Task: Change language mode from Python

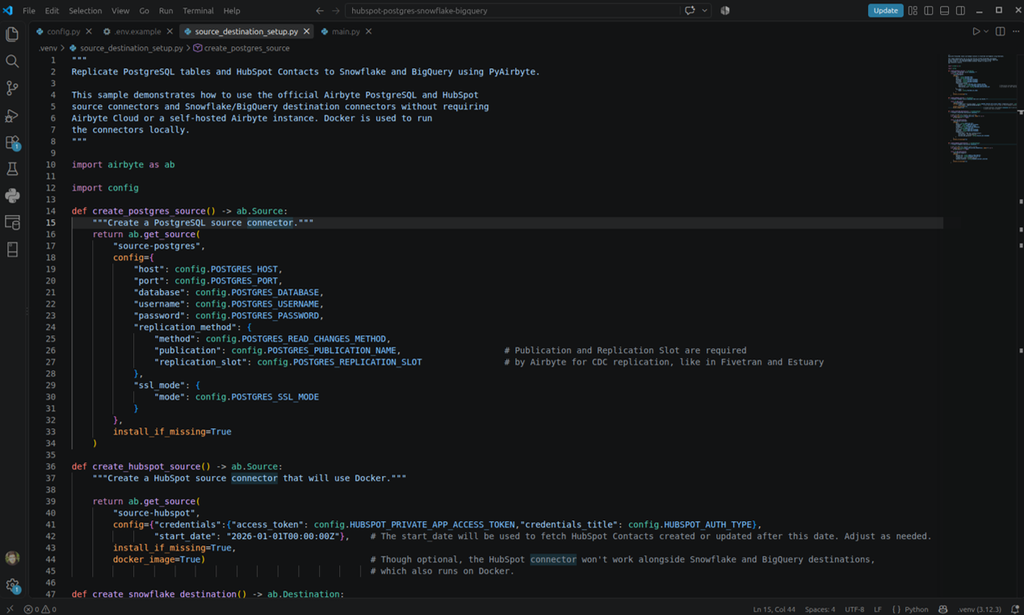Action: 916,609
